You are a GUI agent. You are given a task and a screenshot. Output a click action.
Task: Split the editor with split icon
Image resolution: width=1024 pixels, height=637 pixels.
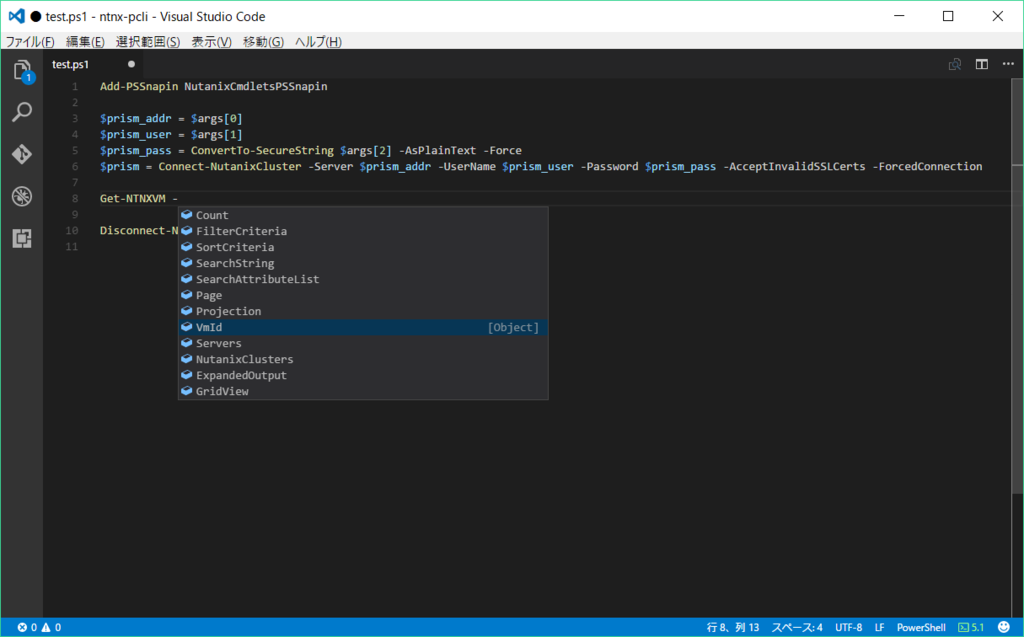982,64
